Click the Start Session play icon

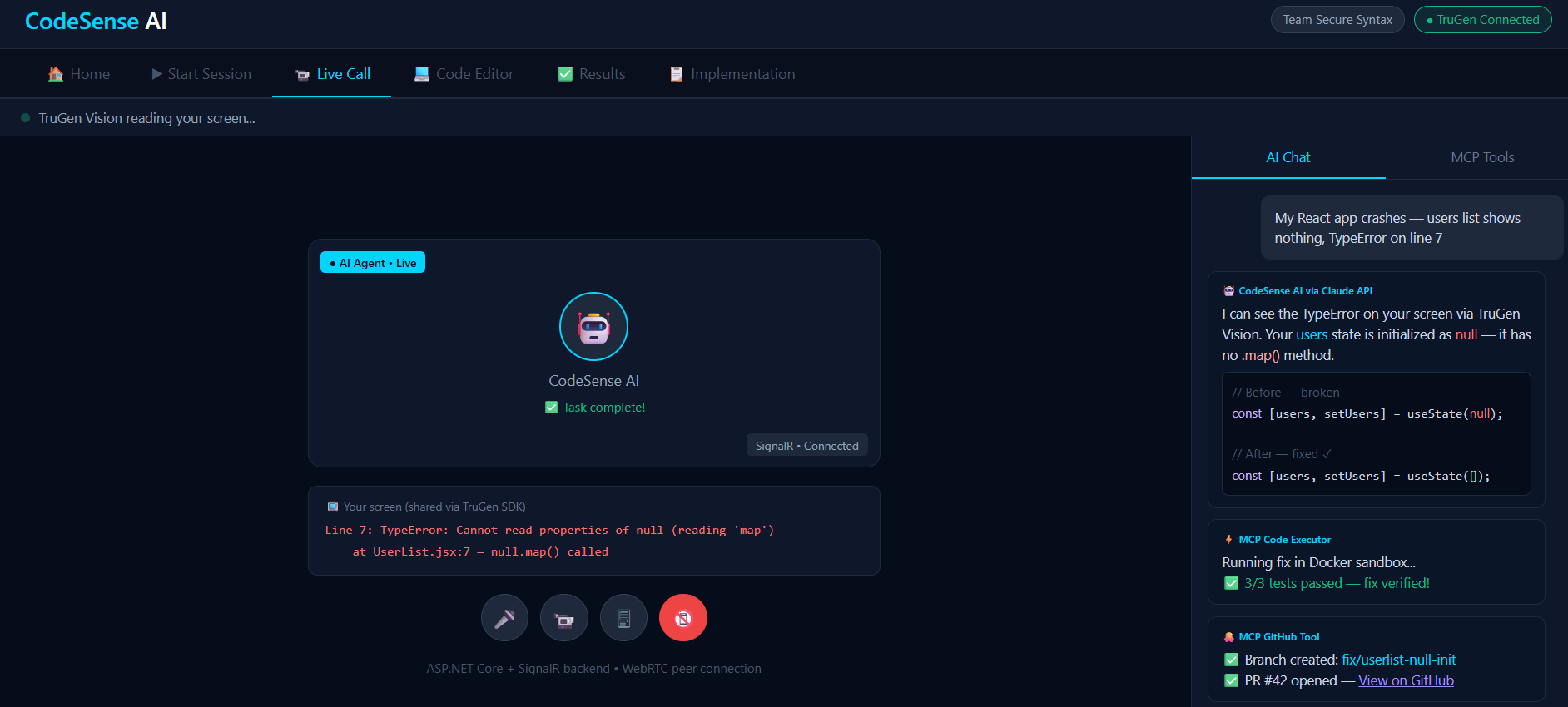pyautogui.click(x=157, y=74)
